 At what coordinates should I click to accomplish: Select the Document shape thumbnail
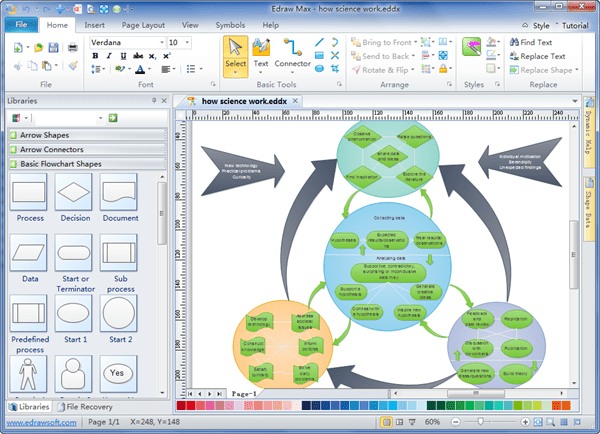pos(119,192)
